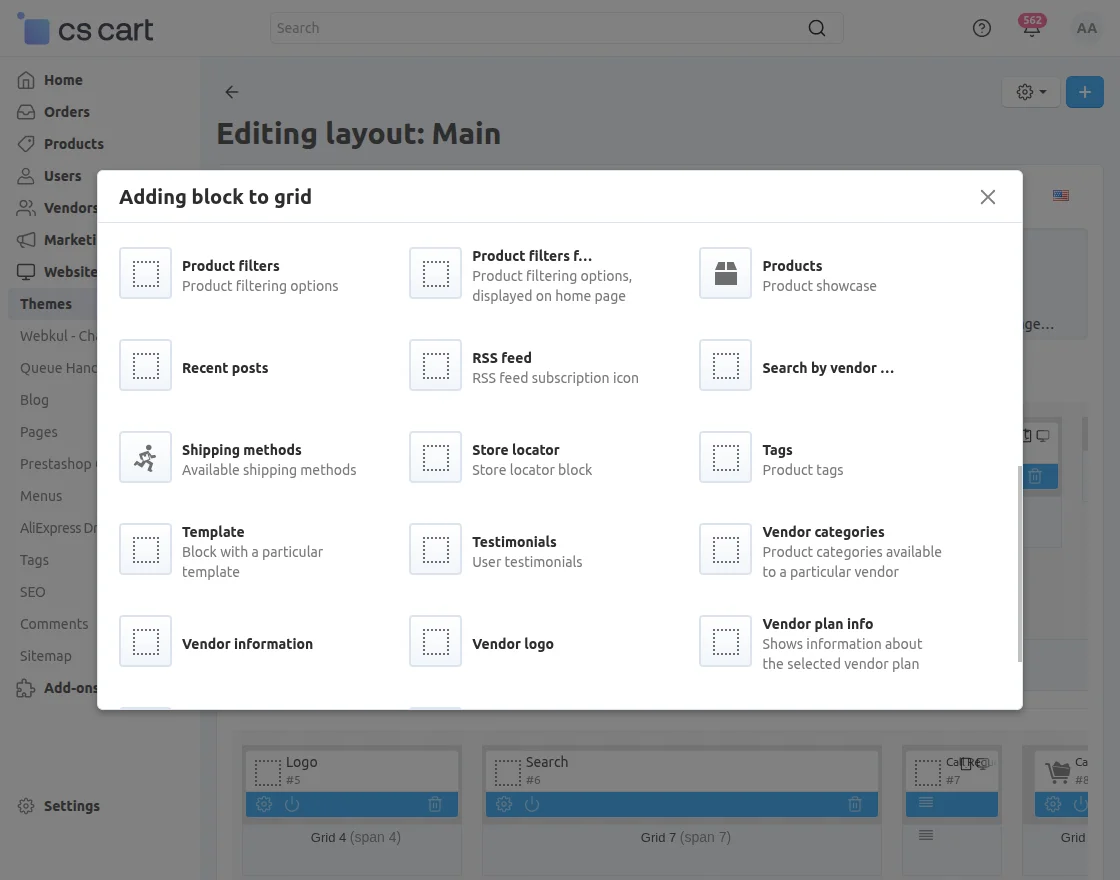Click into the top Search field

pyautogui.click(x=540, y=28)
